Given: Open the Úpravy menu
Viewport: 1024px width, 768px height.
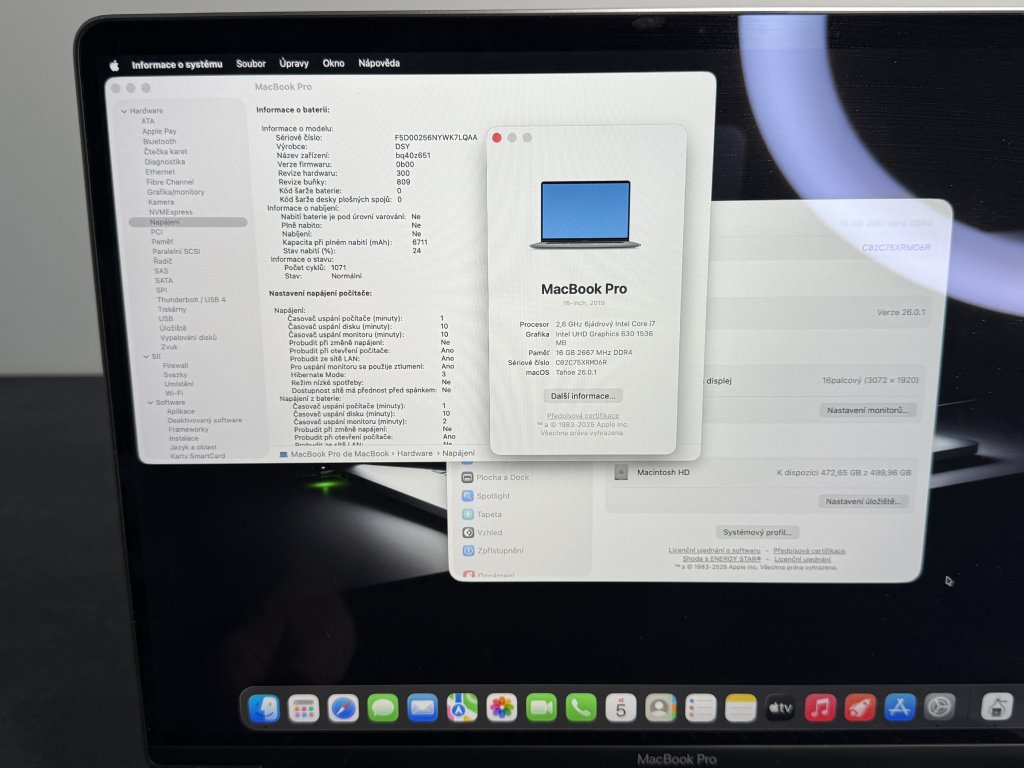Looking at the screenshot, I should click(x=294, y=63).
